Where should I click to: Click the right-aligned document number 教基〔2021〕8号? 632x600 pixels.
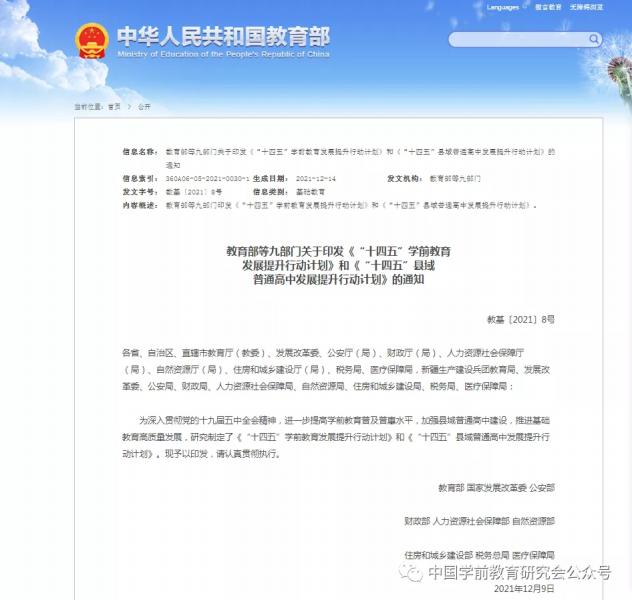coord(521,320)
